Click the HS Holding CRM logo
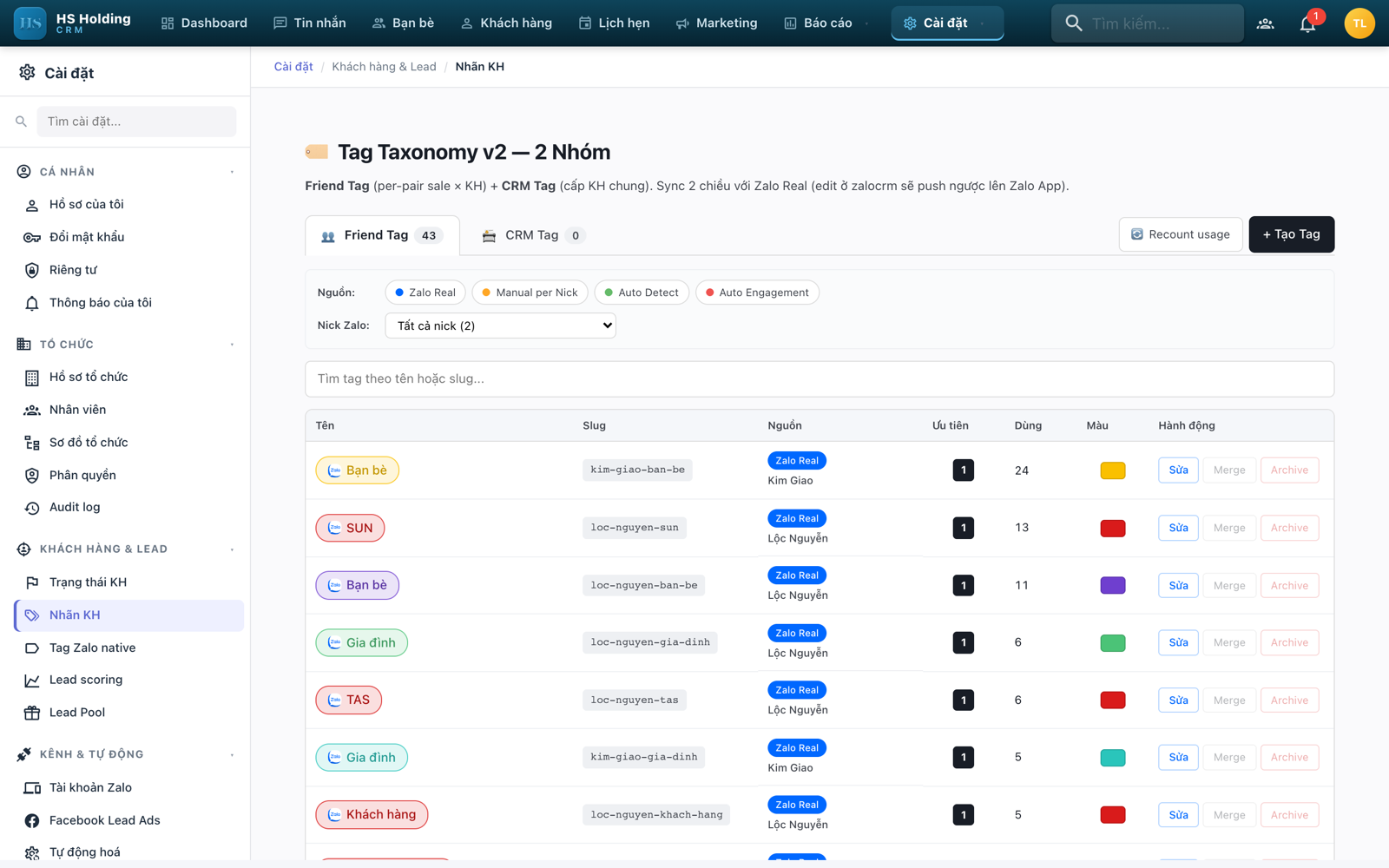This screenshot has height=868, width=1389. coord(73,23)
